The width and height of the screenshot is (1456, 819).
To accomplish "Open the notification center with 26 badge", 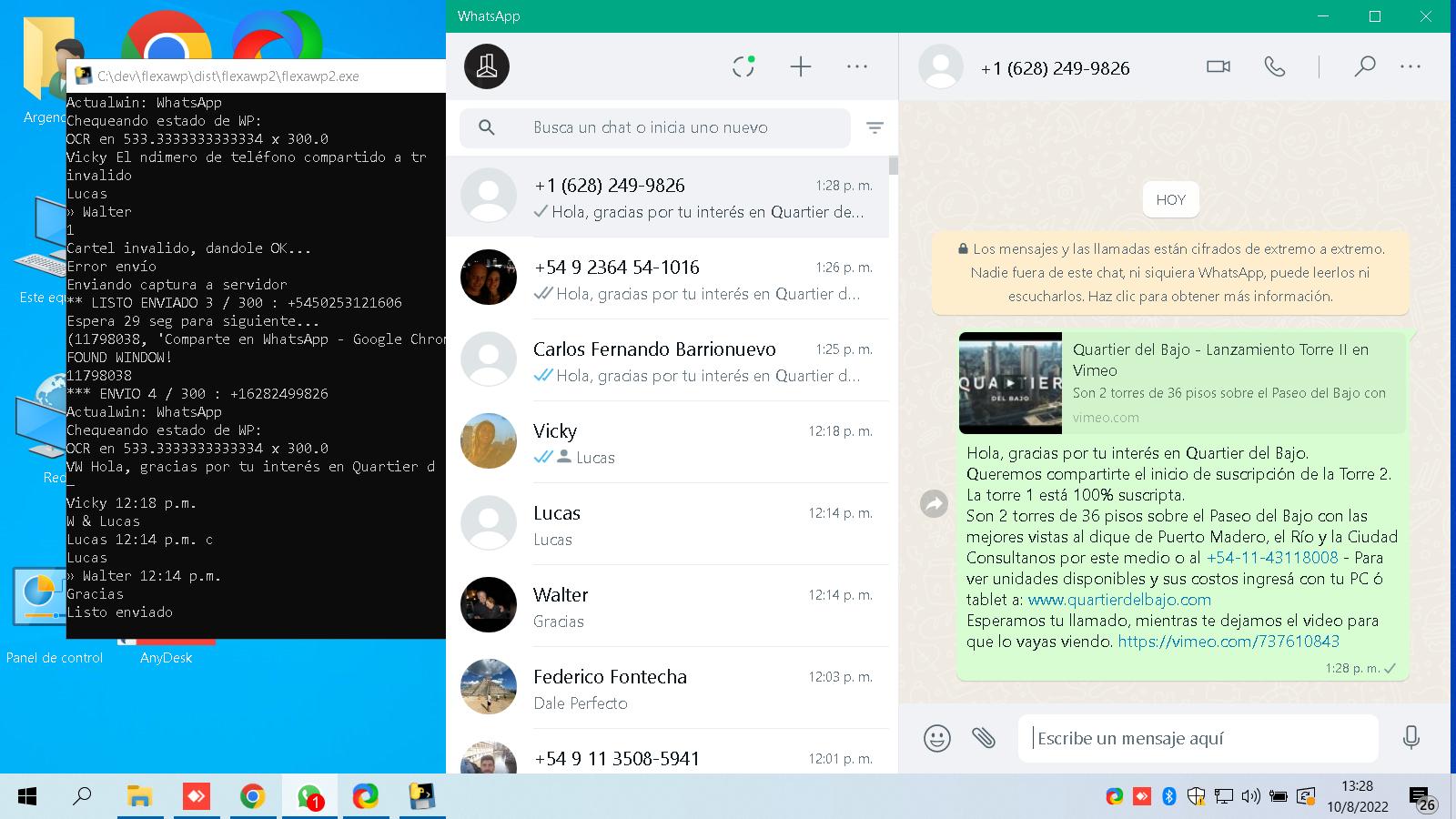I will coord(1421,799).
